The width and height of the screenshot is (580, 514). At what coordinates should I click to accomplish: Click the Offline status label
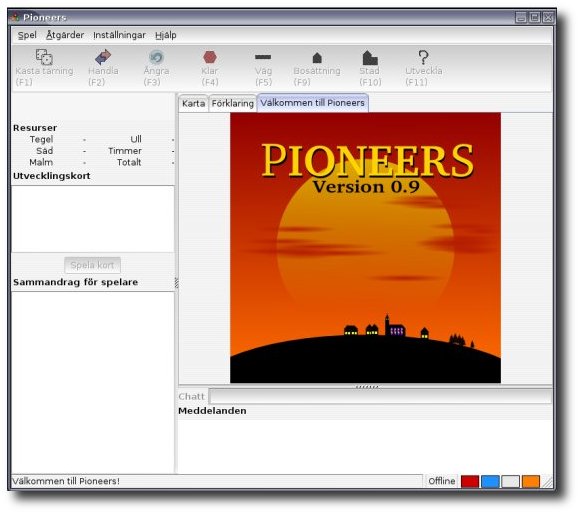pos(442,481)
